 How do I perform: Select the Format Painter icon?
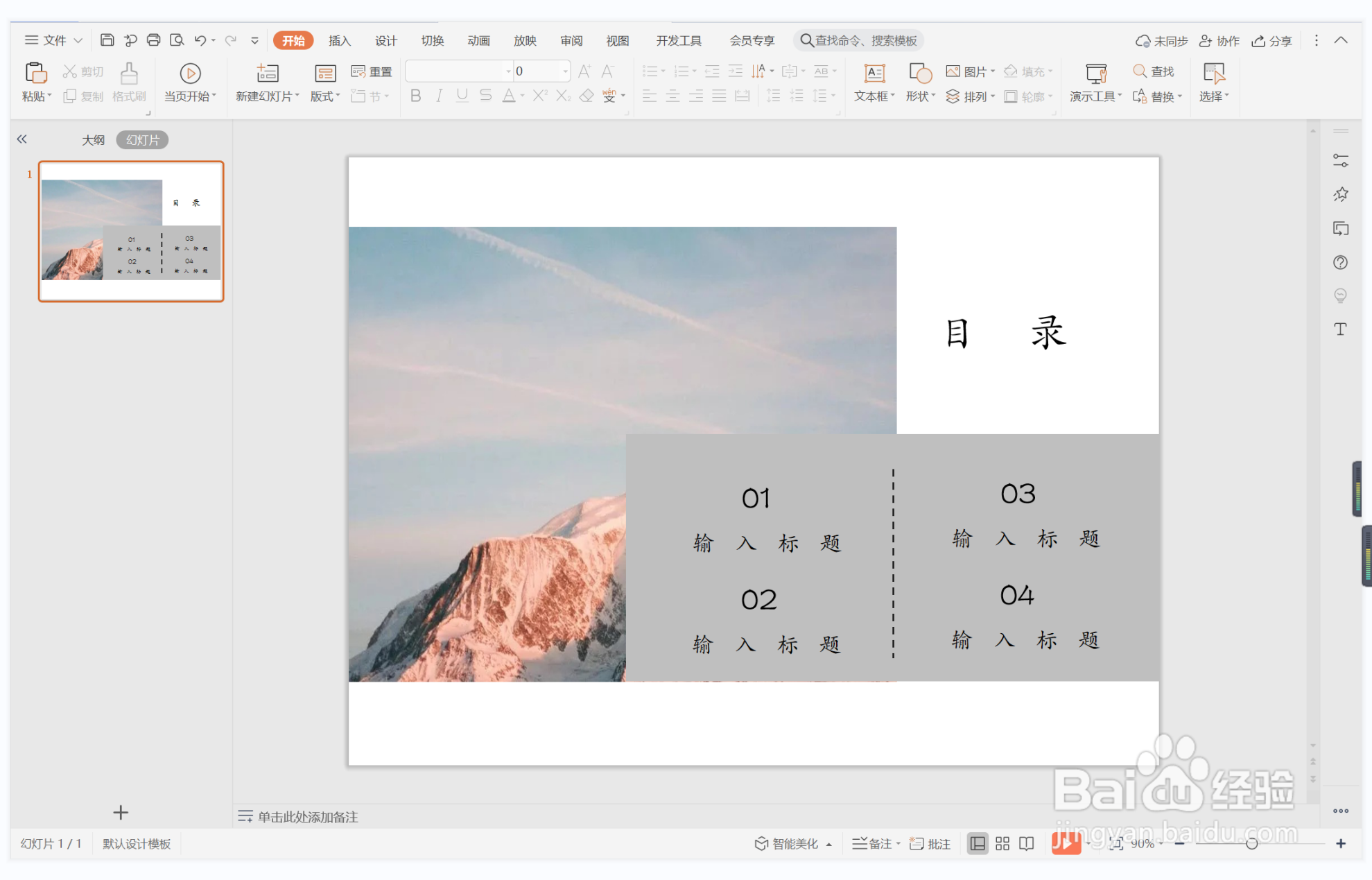click(x=129, y=74)
